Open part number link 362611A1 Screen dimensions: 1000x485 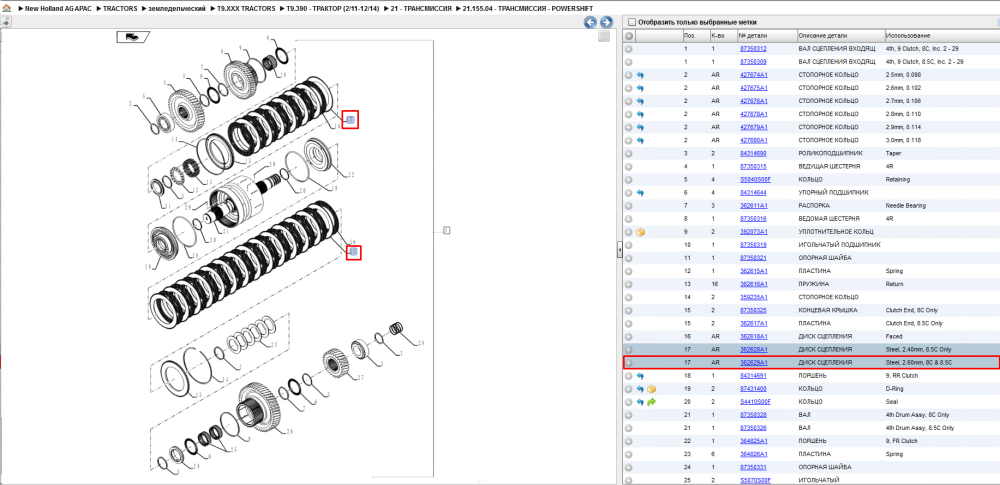pos(754,205)
